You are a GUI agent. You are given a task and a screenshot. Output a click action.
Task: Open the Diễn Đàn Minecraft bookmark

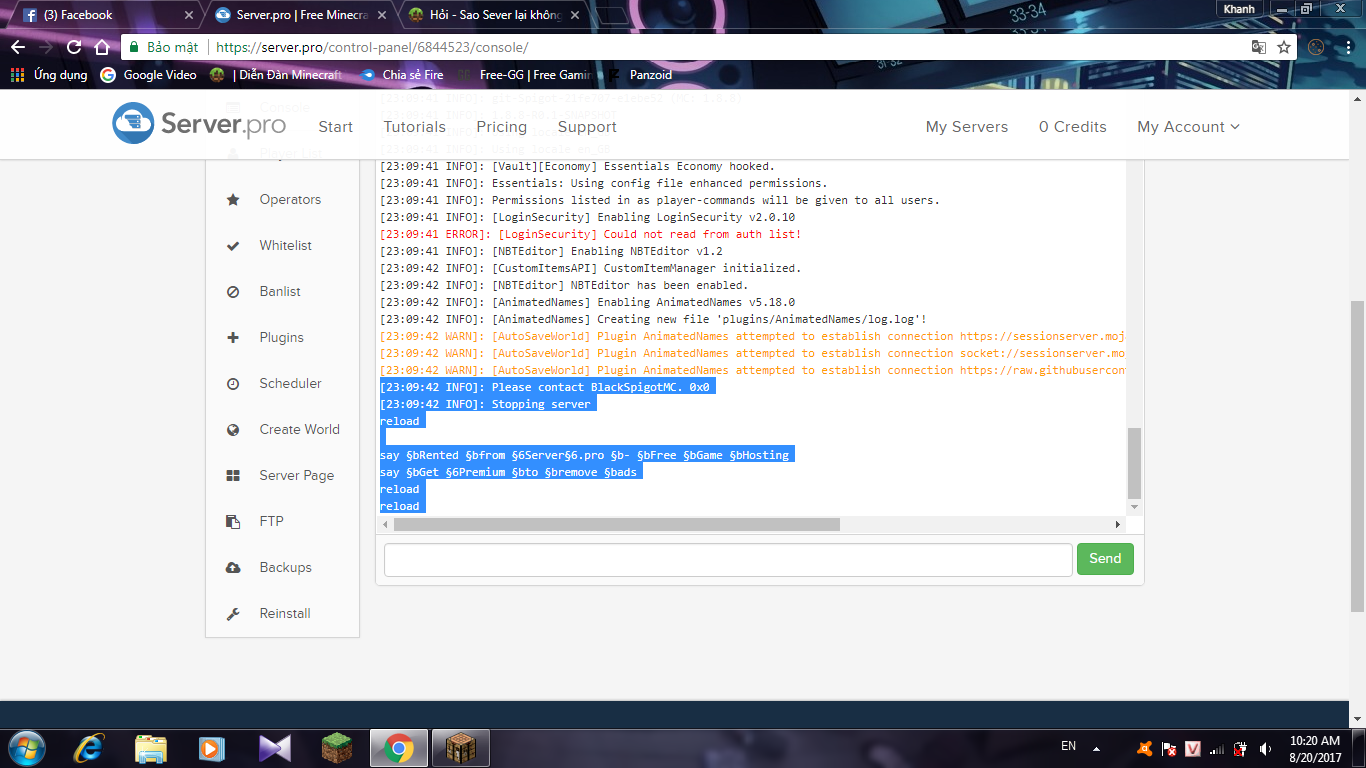coord(276,75)
